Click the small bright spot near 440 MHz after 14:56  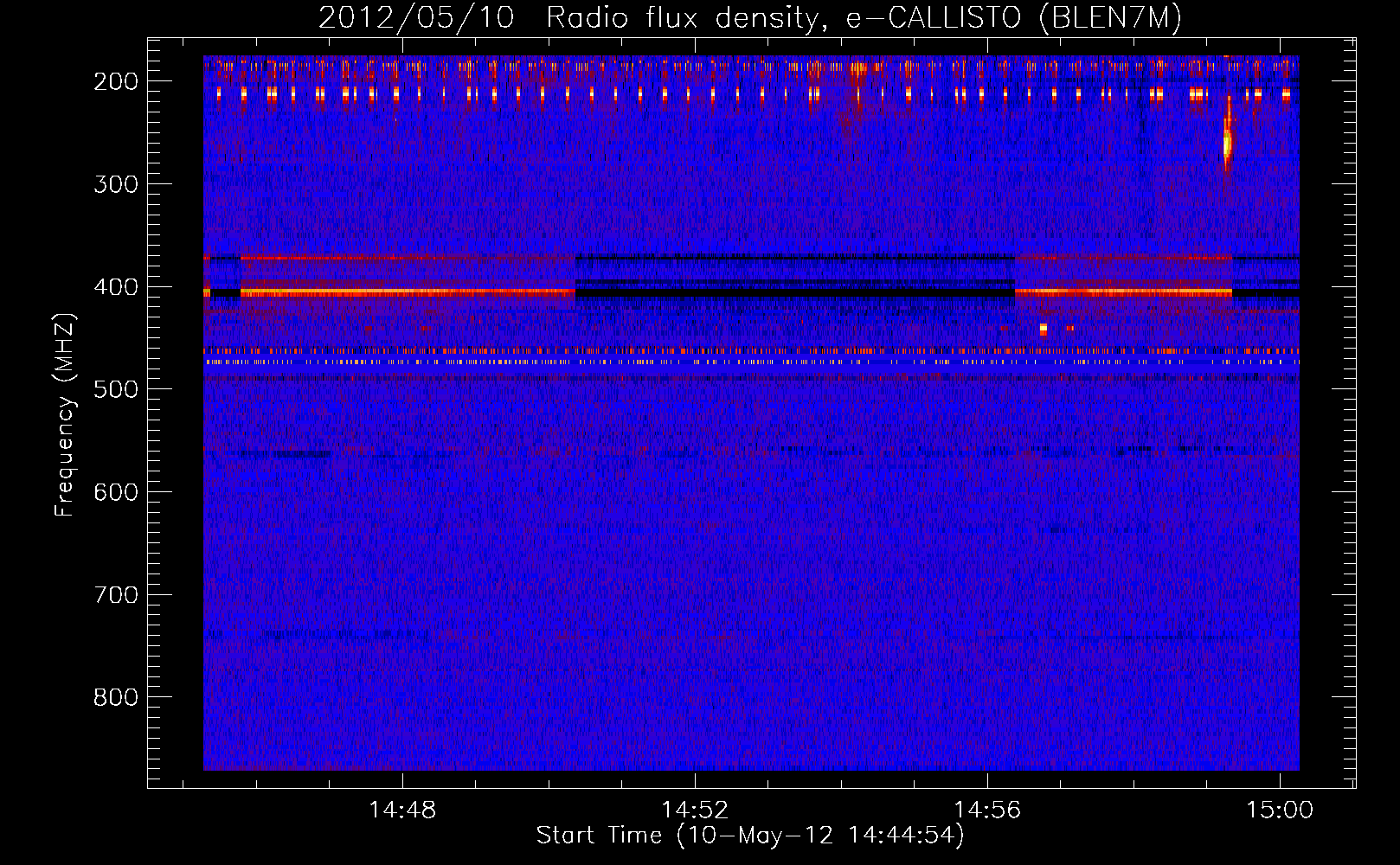pyautogui.click(x=1043, y=329)
